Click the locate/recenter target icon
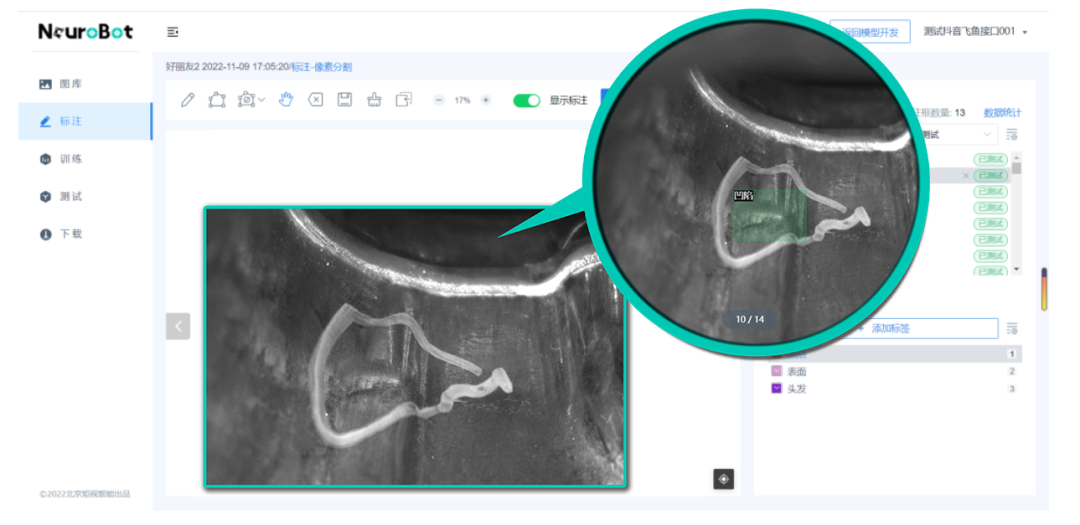The image size is (1080, 525). pos(723,479)
